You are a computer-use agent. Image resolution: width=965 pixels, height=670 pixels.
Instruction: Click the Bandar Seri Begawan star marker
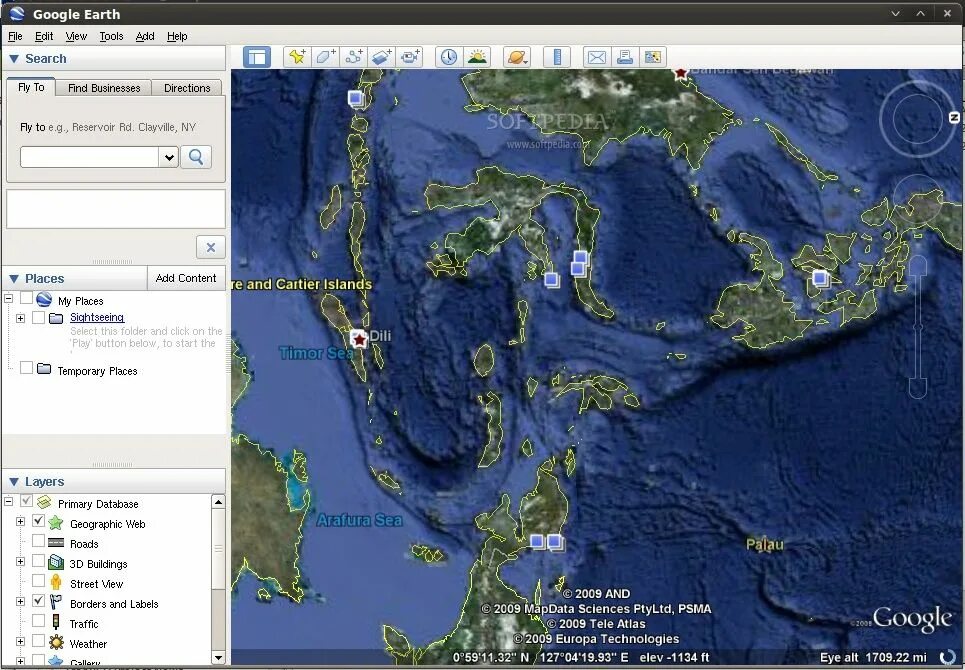pyautogui.click(x=681, y=74)
